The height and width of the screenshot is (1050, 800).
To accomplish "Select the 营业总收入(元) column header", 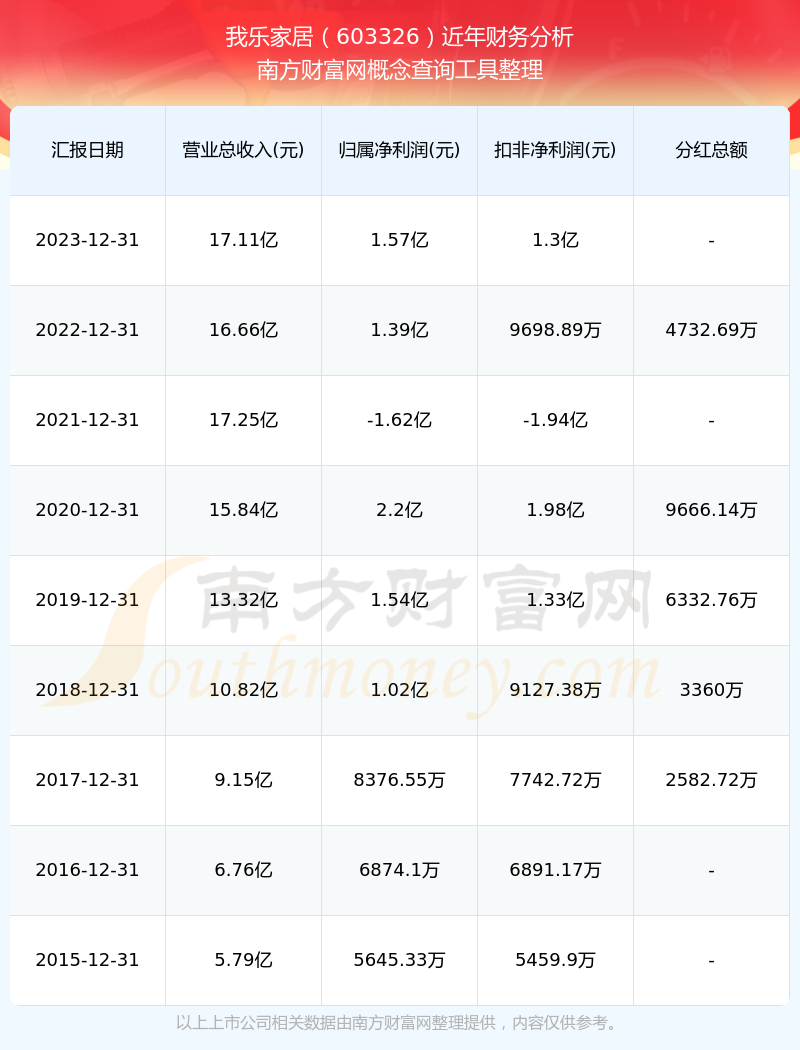I will pos(244,150).
